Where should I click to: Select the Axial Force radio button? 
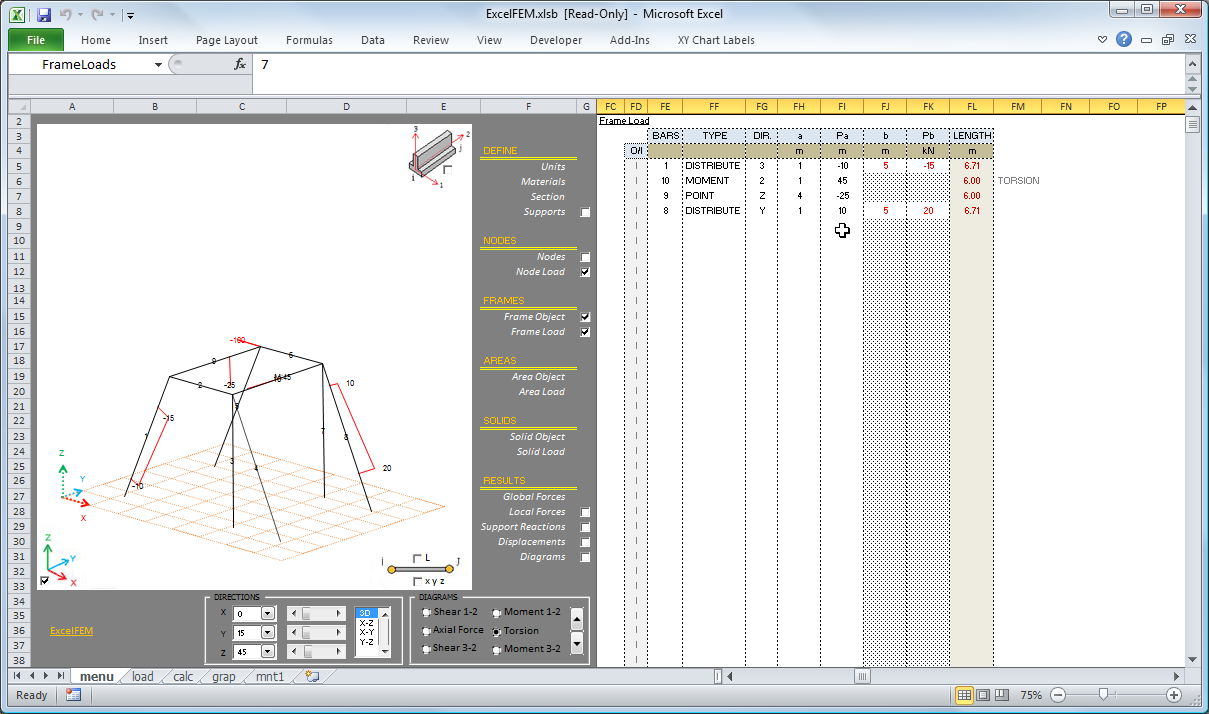point(427,631)
